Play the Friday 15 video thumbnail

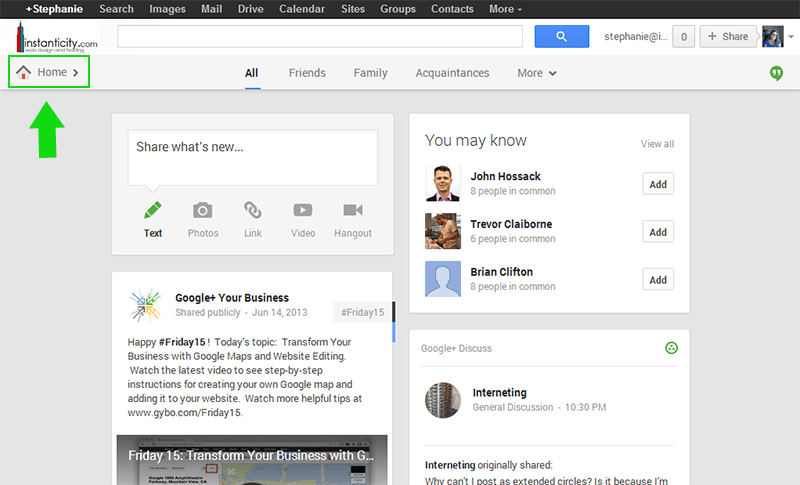[252, 460]
